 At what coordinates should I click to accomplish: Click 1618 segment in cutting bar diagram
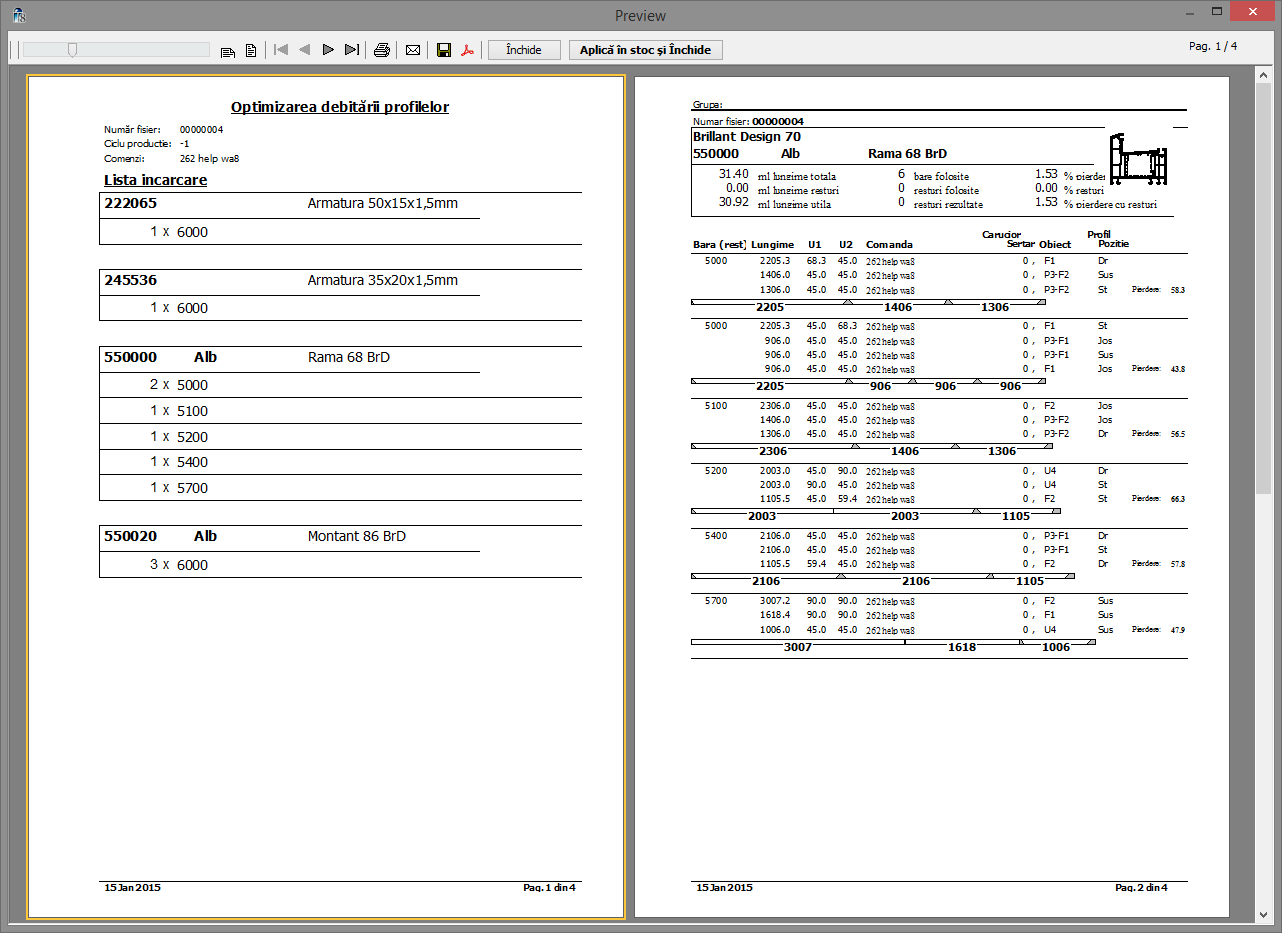tap(962, 647)
